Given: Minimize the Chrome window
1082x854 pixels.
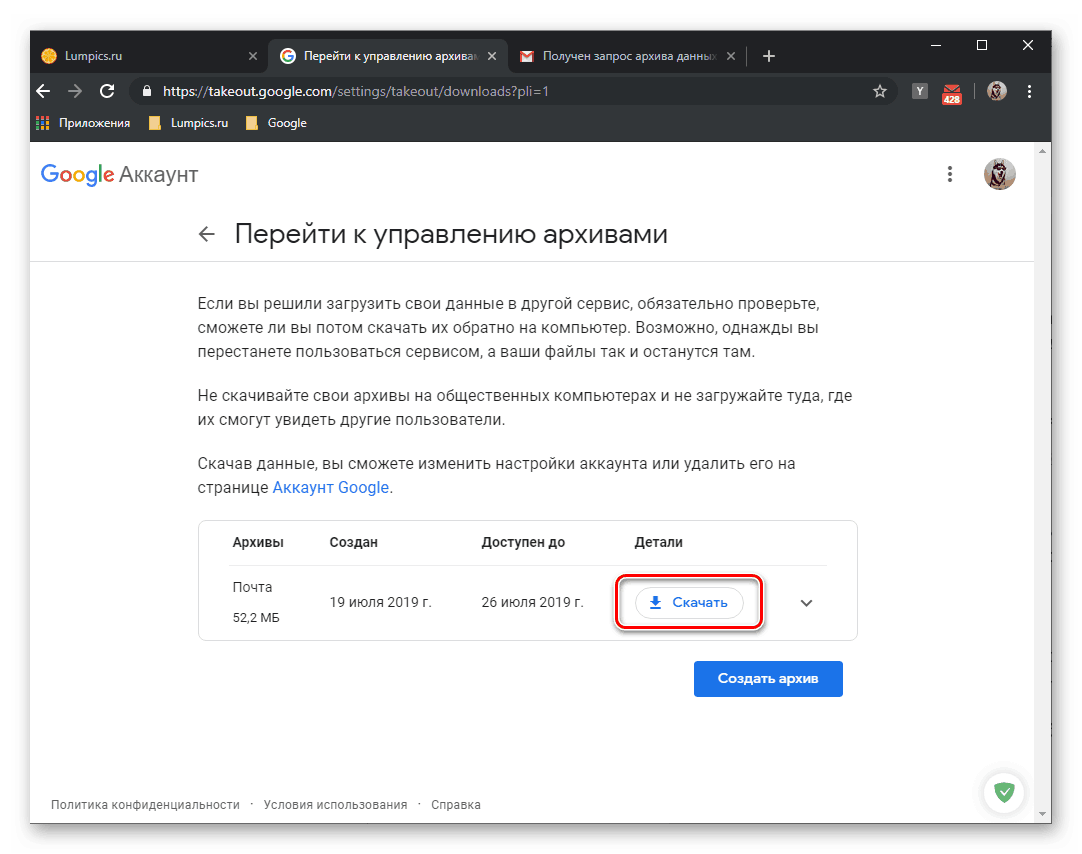Looking at the screenshot, I should 936,46.
